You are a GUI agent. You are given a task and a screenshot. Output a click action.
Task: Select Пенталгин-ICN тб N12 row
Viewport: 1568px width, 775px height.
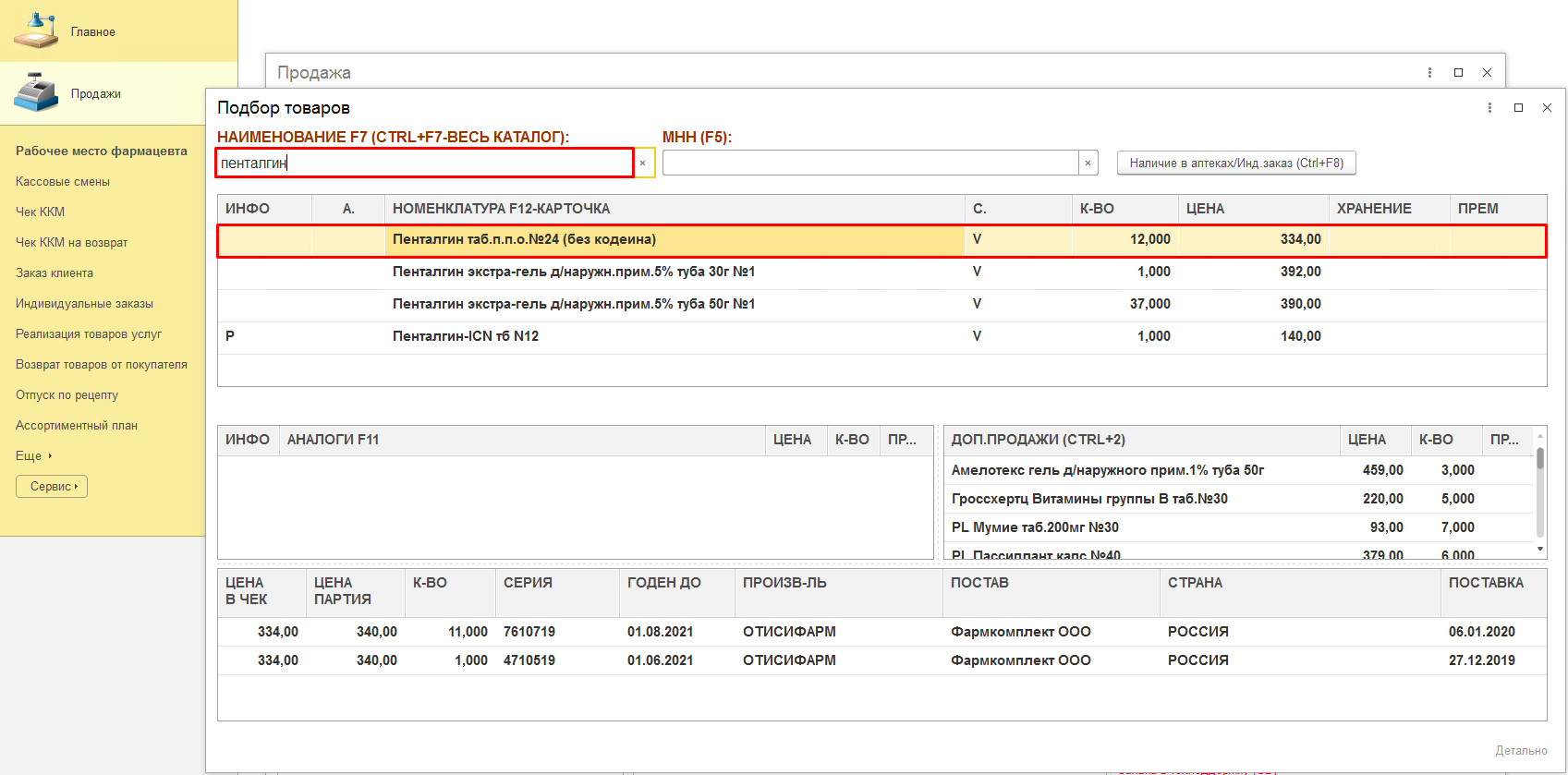(466, 336)
